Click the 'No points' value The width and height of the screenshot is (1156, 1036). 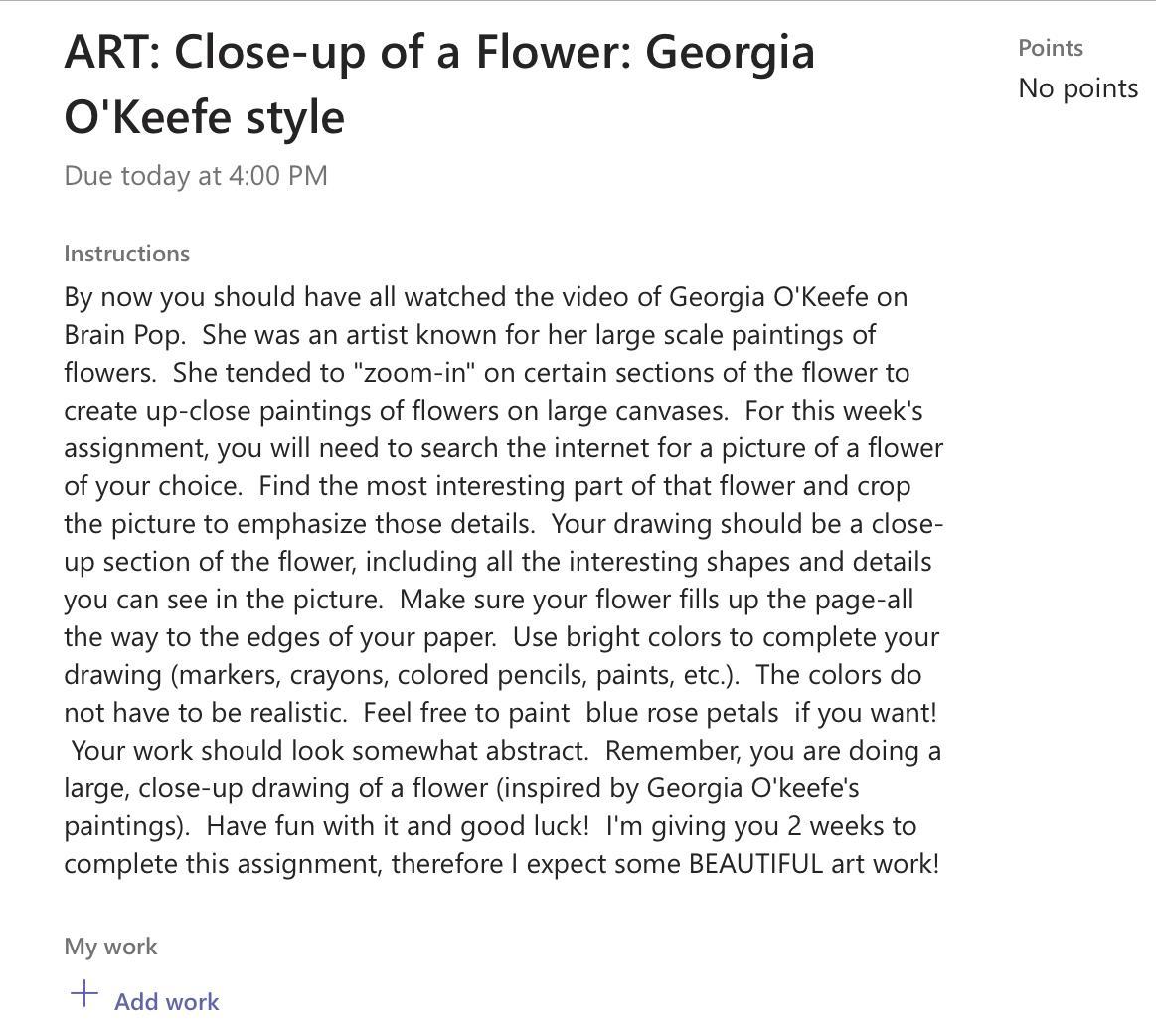pyautogui.click(x=1077, y=88)
